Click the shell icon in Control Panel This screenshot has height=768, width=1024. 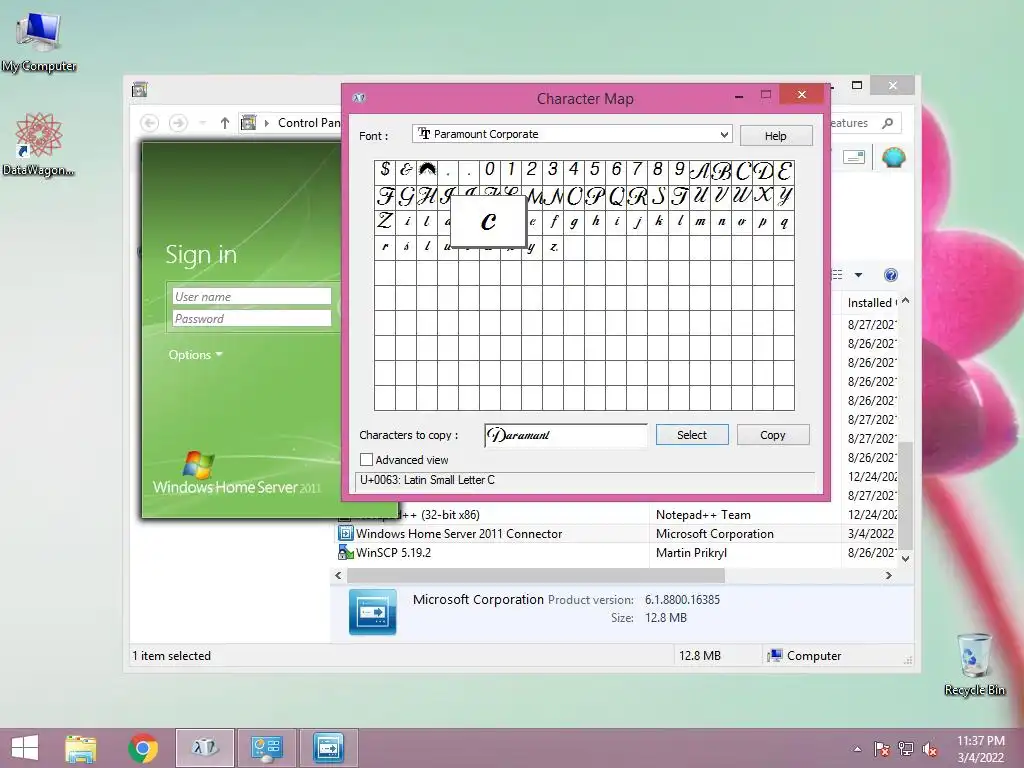tap(893, 157)
